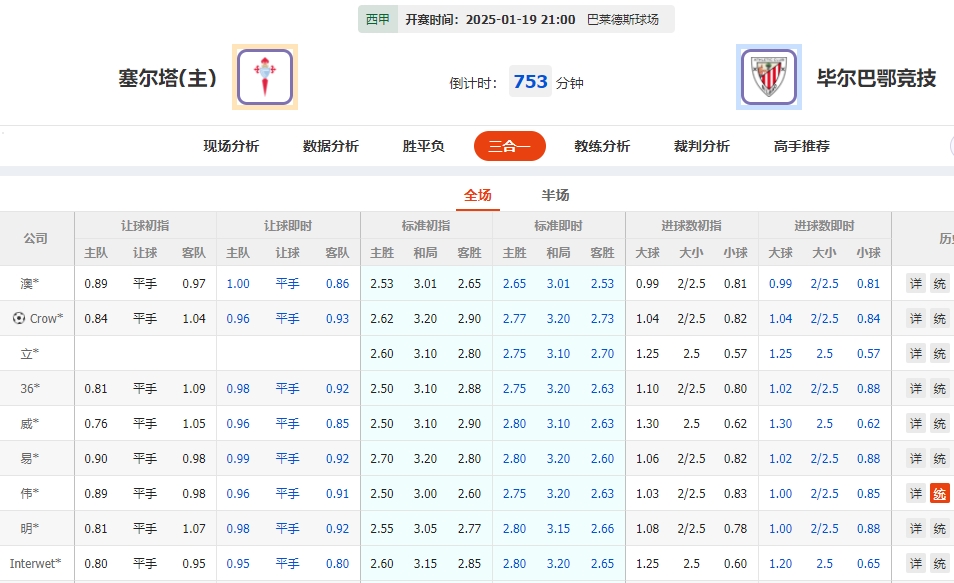
Task: Select the 全场 tab
Action: coord(478,195)
